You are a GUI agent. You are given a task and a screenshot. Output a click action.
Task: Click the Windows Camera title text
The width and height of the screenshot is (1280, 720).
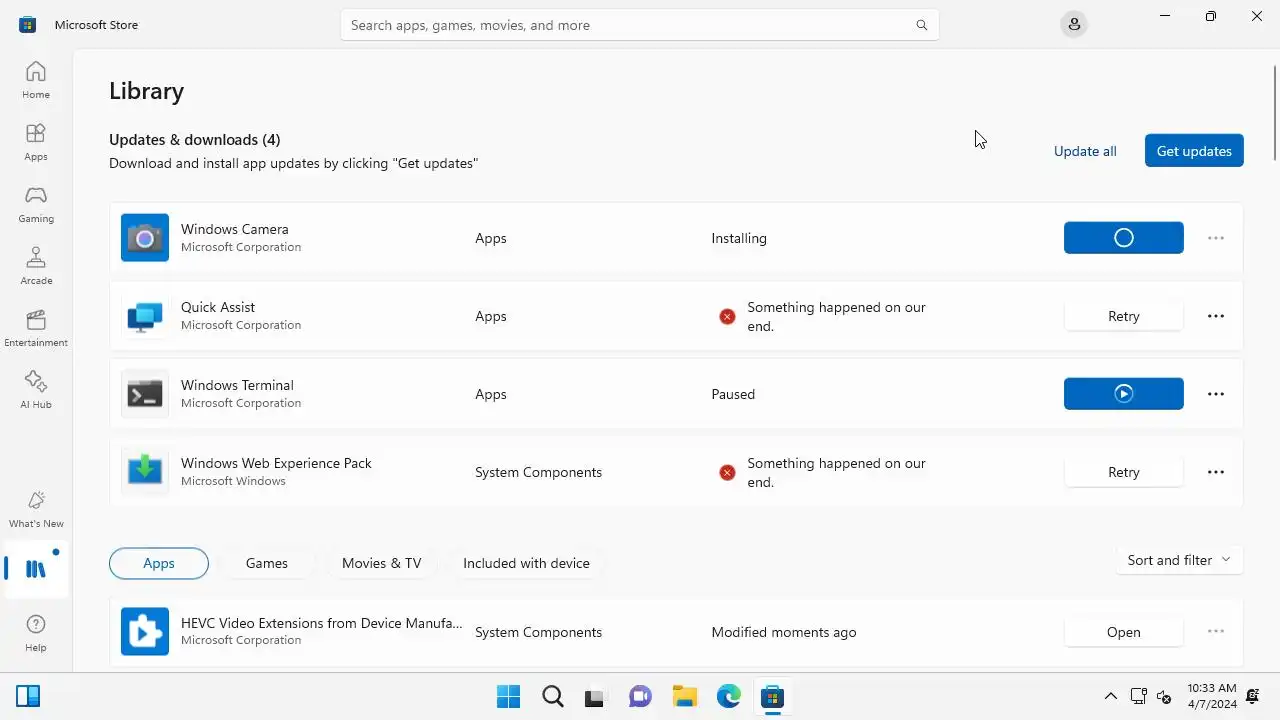pos(235,229)
